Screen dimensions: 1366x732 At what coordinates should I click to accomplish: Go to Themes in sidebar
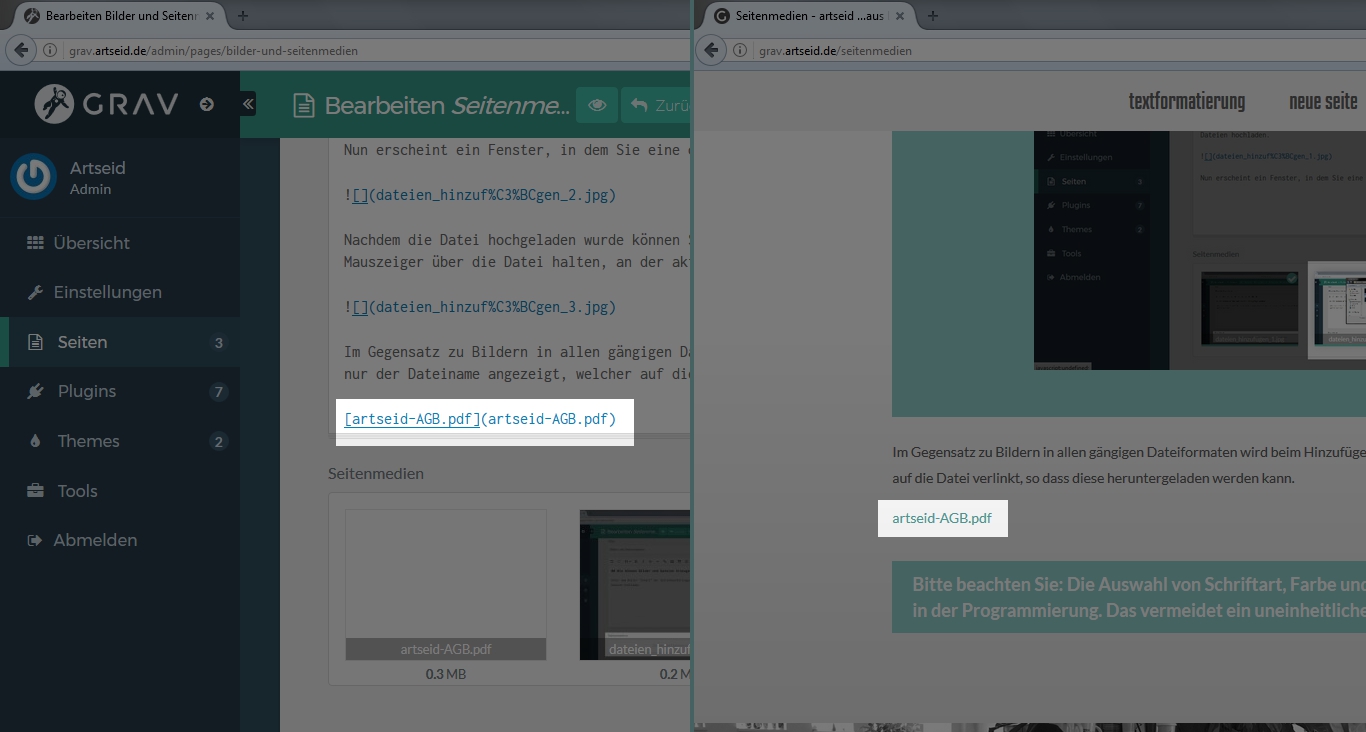pyautogui.click(x=88, y=441)
